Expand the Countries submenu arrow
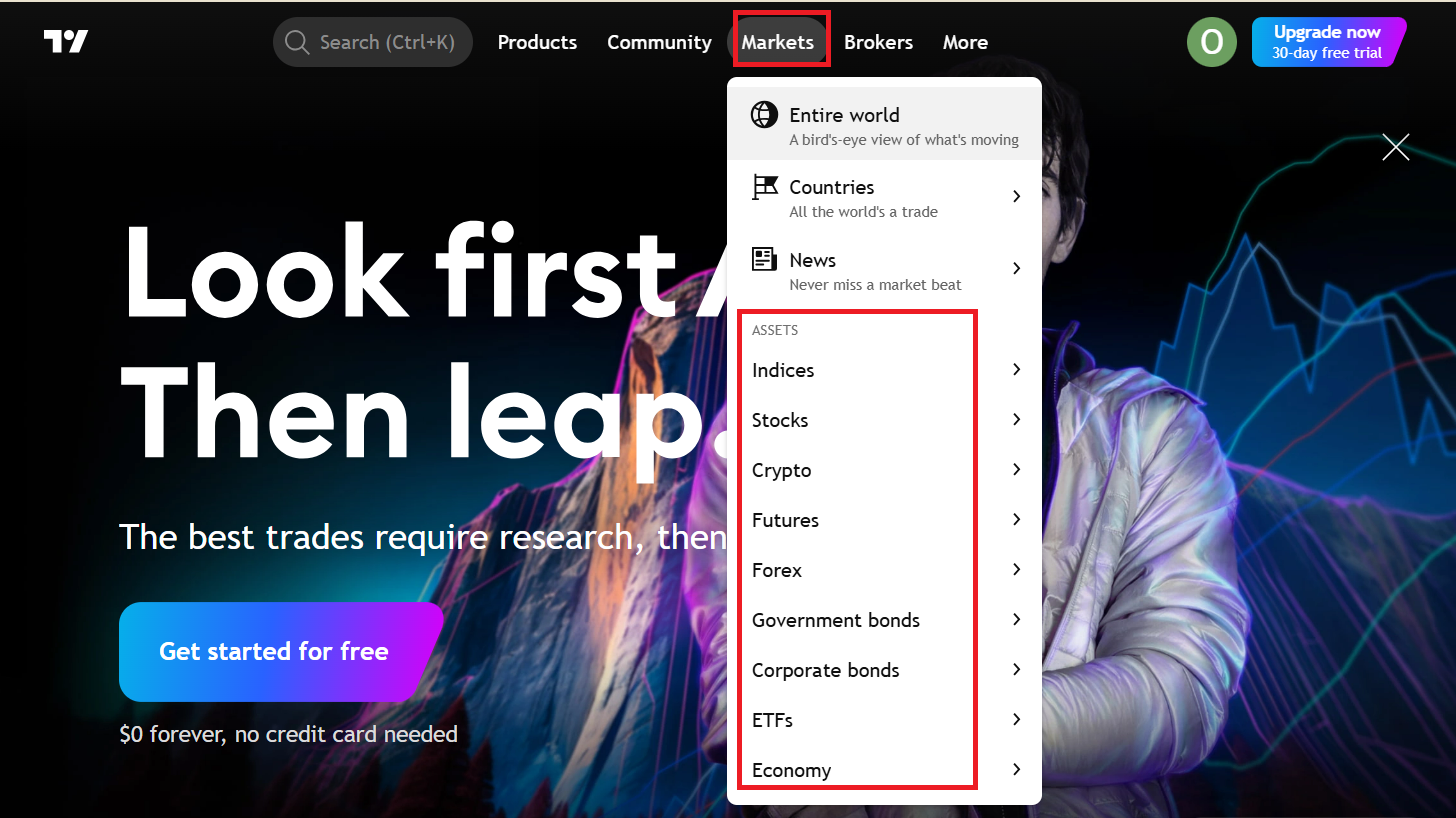 (x=1016, y=196)
